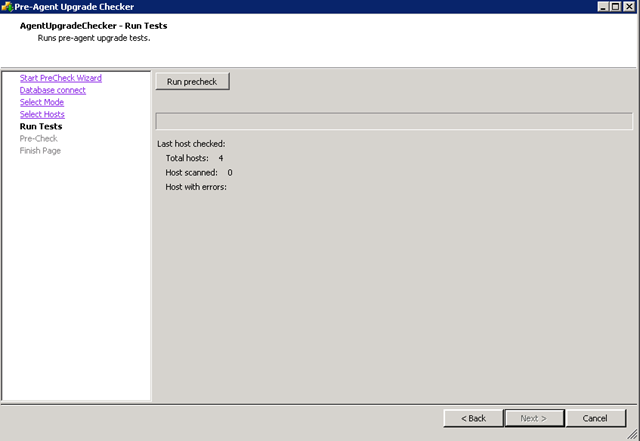Minimize the Pre-Agent Upgrade Checker window
This screenshot has width=640, height=441.
click(603, 7)
